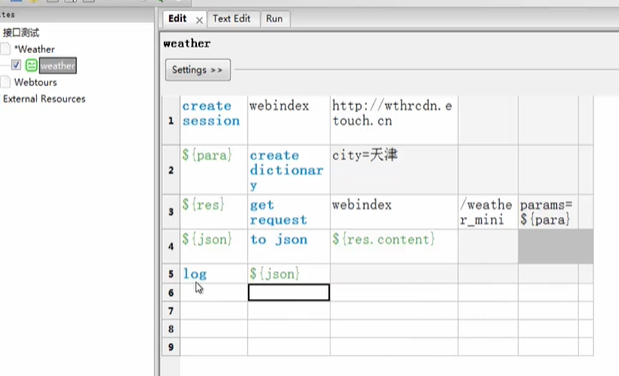Select the weather test case in tree
The image size is (619, 376).
[58, 66]
